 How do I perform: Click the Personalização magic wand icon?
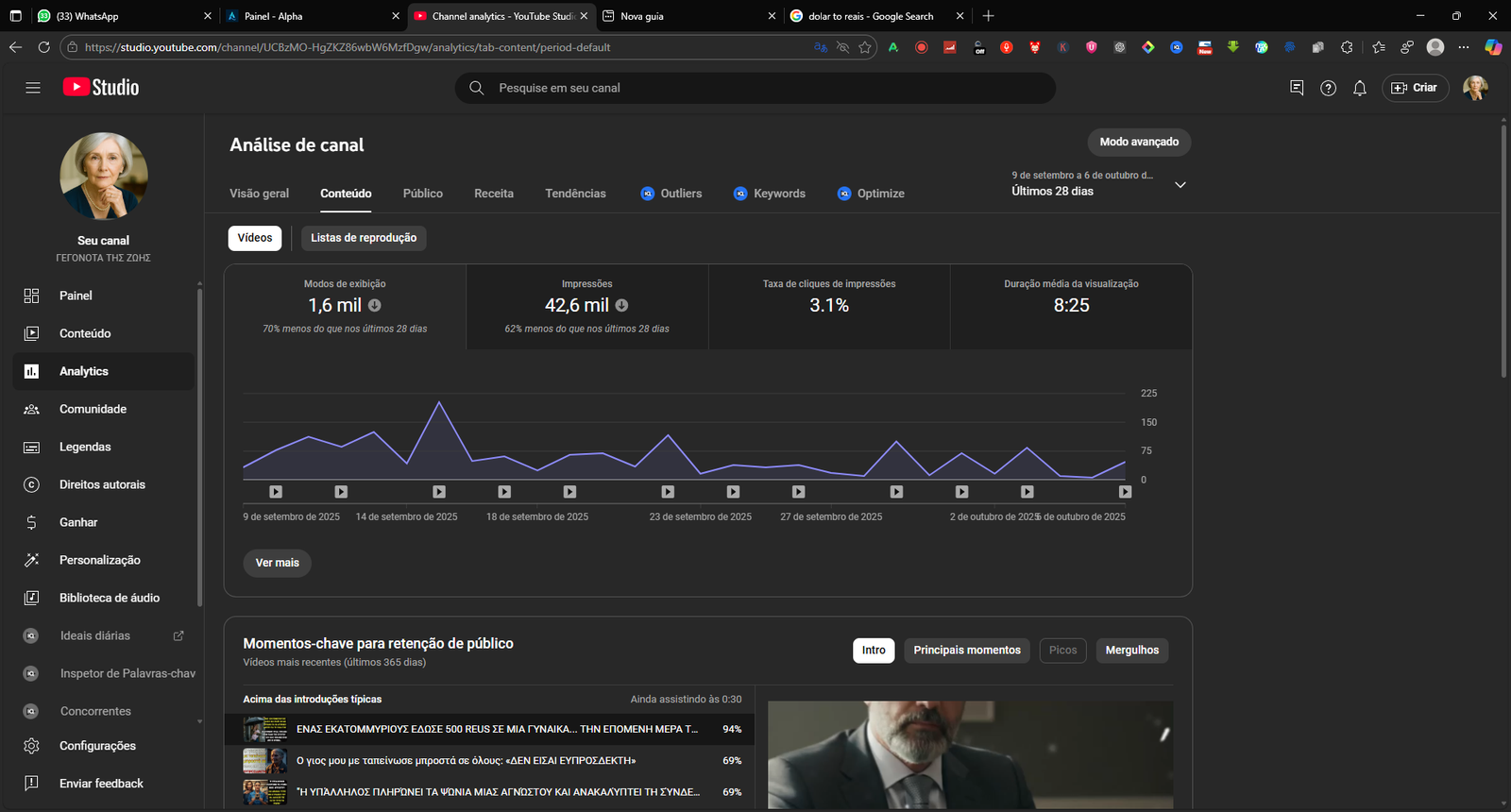click(x=31, y=560)
